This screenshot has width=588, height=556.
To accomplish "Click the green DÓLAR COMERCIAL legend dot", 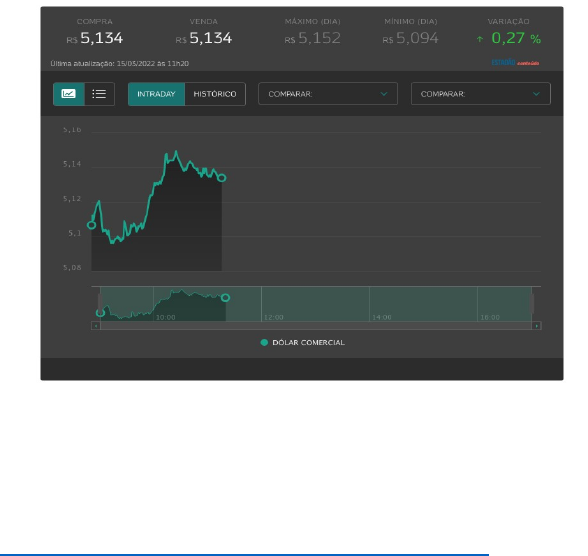I will pos(264,342).
